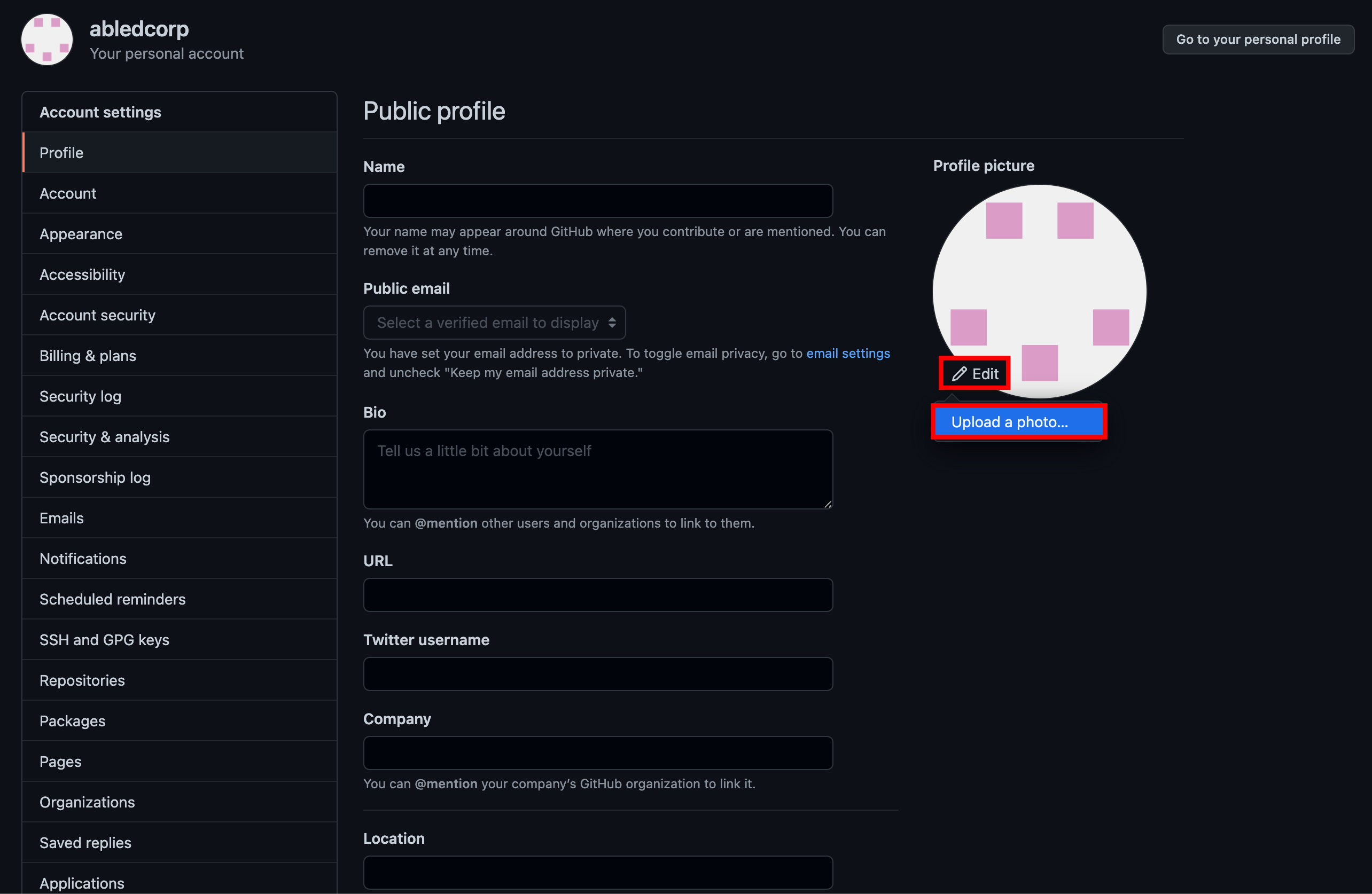Open Saved replies settings

[x=85, y=843]
